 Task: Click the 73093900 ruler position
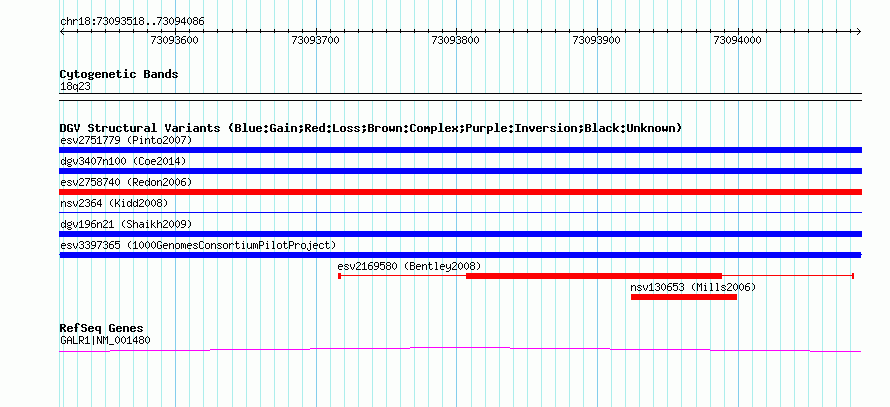pyautogui.click(x=597, y=40)
